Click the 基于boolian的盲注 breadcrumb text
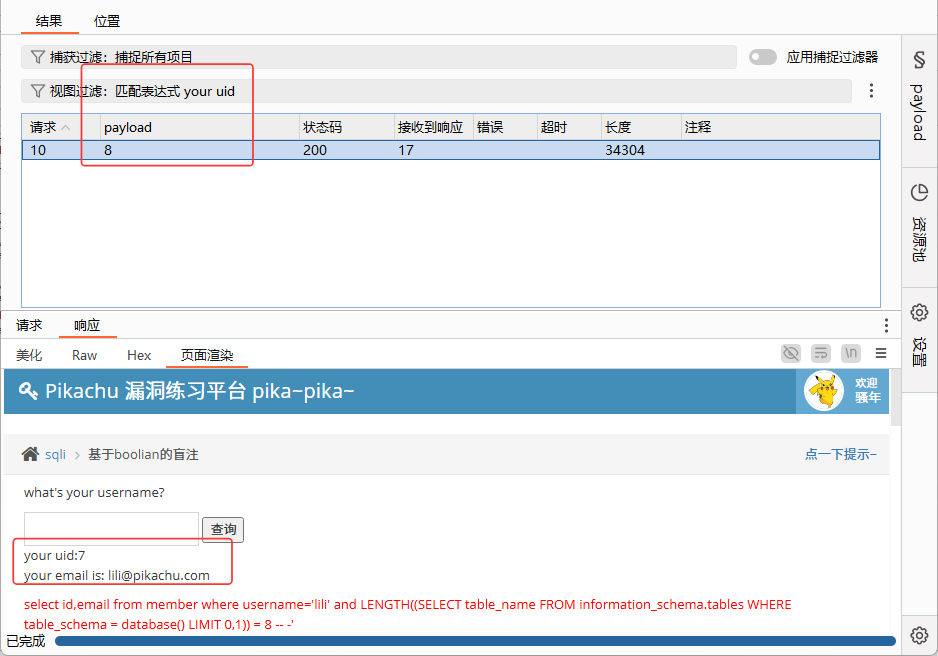The image size is (938, 656). coord(143,454)
